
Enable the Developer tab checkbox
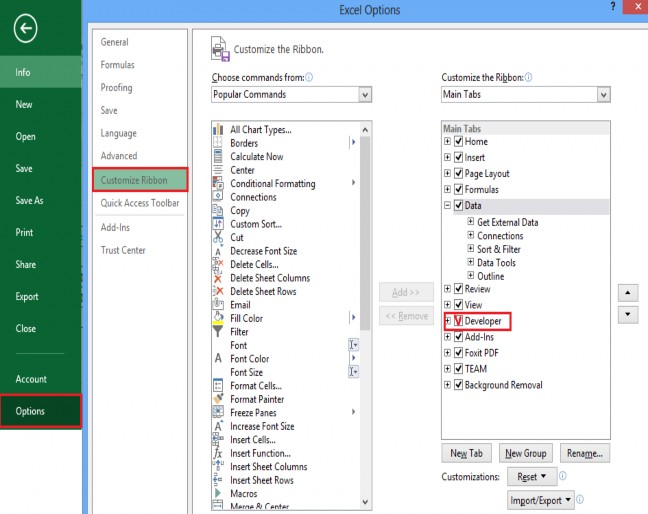pyautogui.click(x=459, y=321)
